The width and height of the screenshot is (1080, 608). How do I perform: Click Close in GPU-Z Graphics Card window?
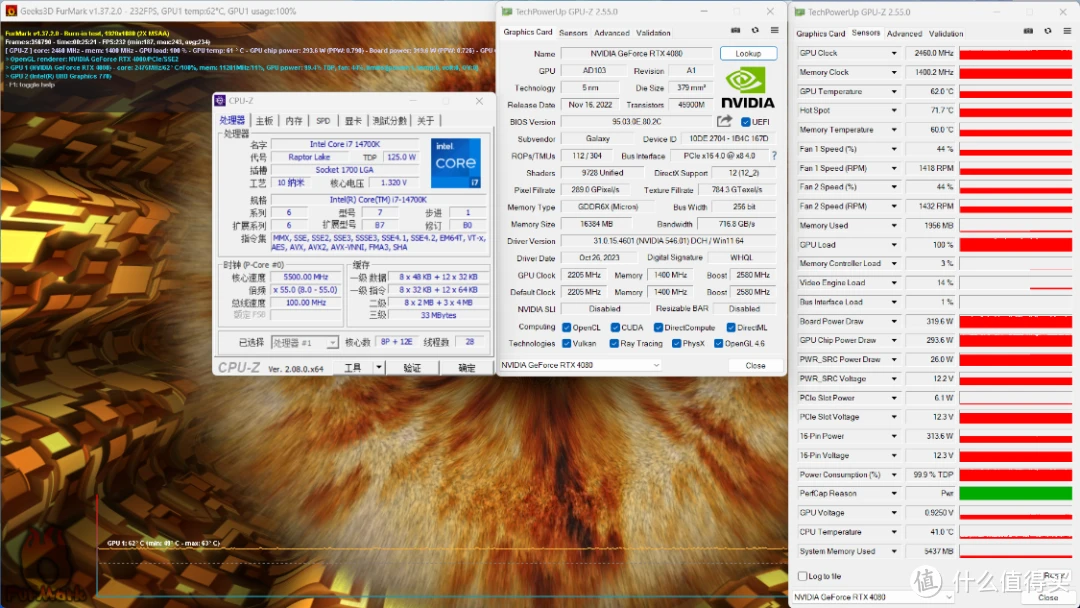tap(756, 366)
